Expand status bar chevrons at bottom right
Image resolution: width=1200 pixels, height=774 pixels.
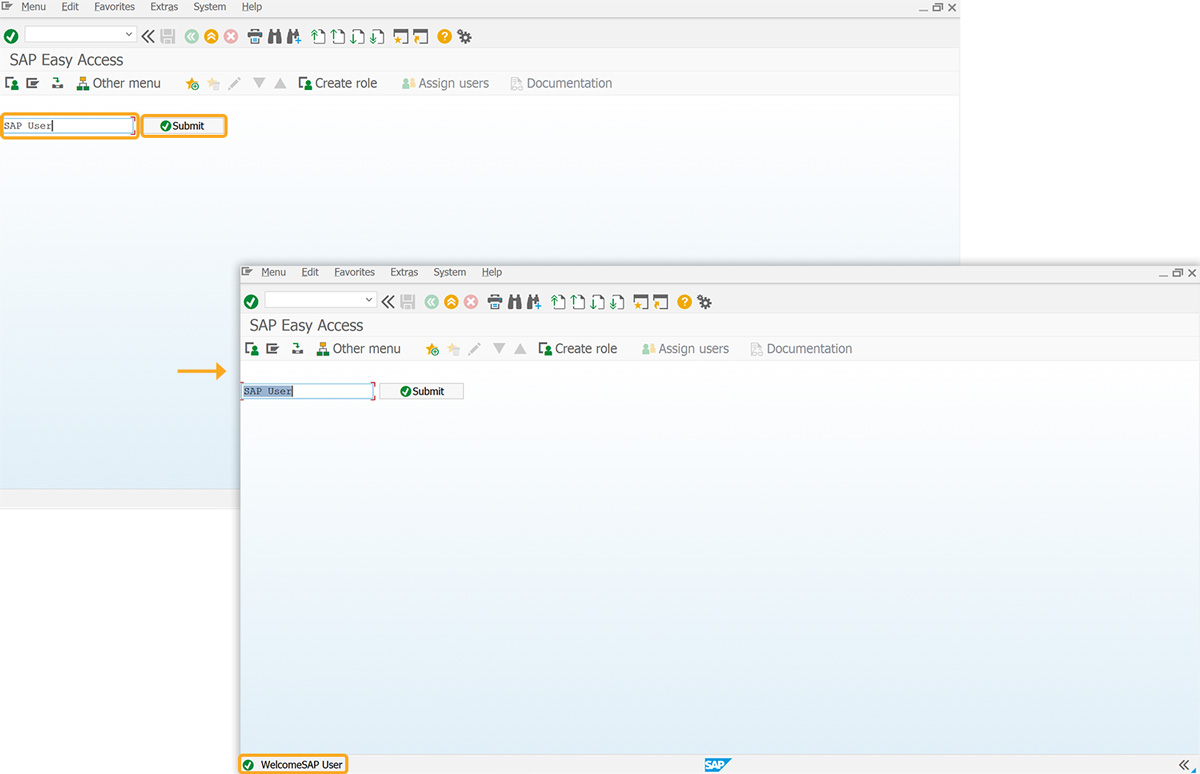[1186, 765]
